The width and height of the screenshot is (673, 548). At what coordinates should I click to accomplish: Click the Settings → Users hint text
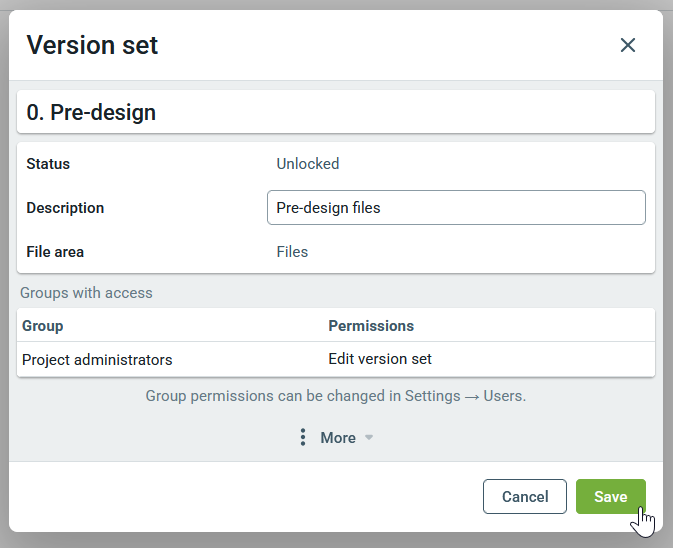335,396
